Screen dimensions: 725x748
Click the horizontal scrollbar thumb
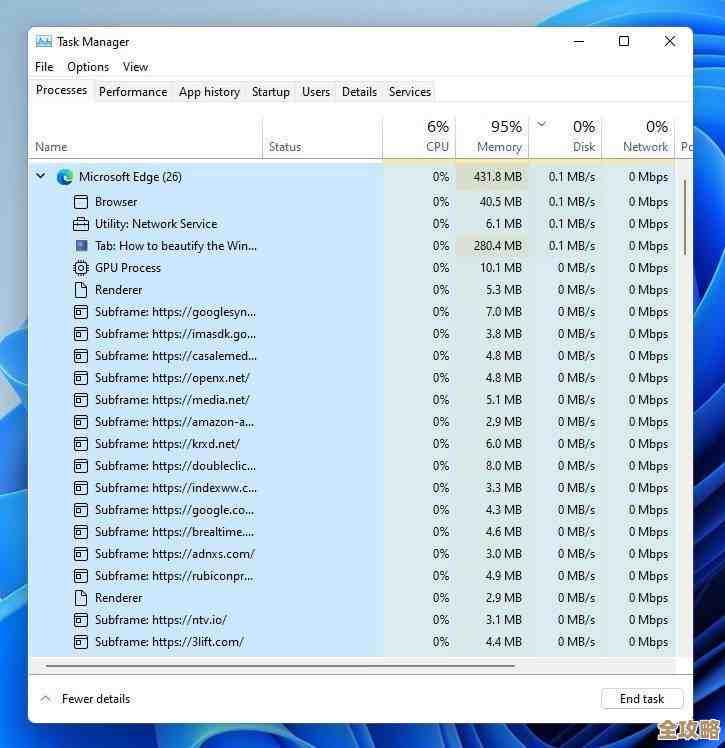tap(280, 665)
